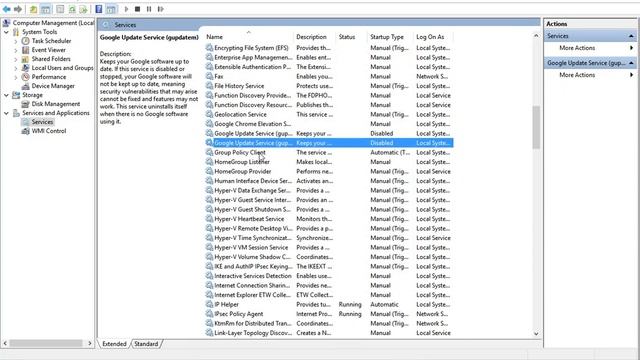Screen dimensions: 640x360
Task: Select the WMI Control tree item
Action: 49,131
